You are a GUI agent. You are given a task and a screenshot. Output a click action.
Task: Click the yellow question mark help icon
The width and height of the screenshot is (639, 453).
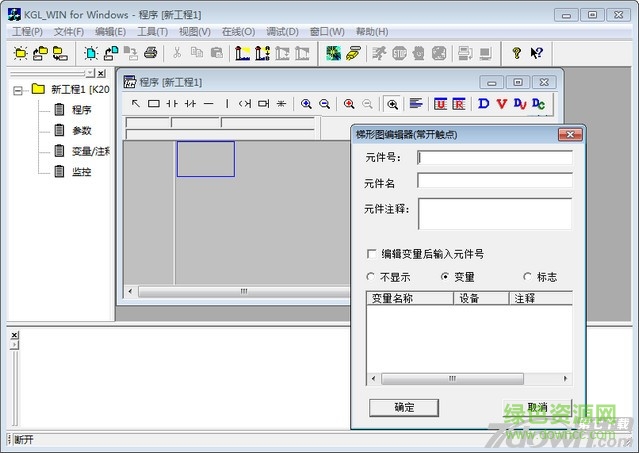516,53
